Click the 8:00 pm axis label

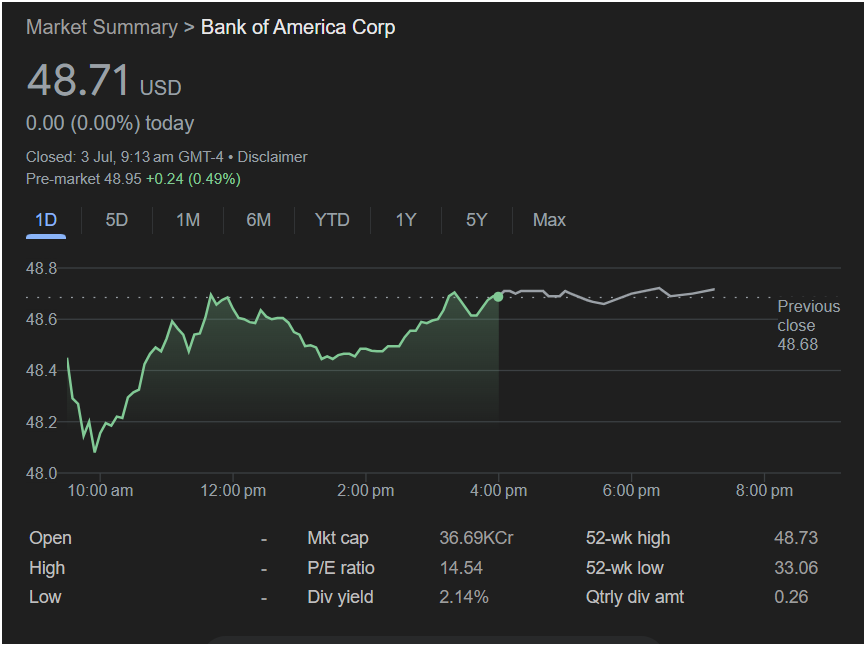pos(764,490)
